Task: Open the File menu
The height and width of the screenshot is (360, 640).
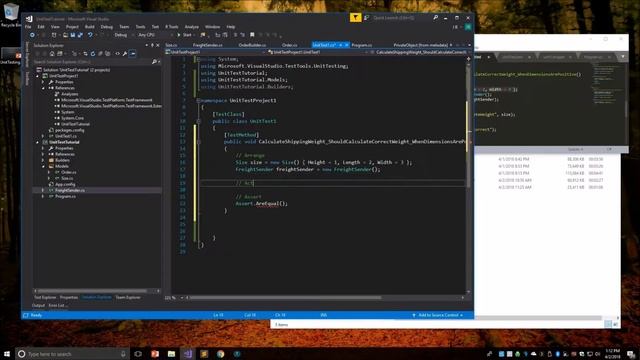Action: (28, 27)
